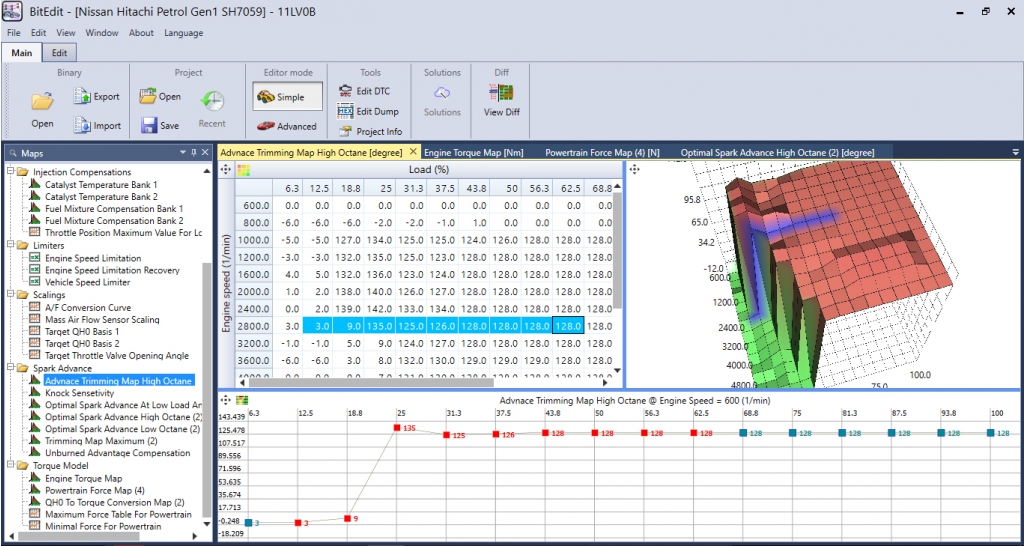Click the Maps panel search icon
This screenshot has width=1024, height=546.
pos(12,153)
